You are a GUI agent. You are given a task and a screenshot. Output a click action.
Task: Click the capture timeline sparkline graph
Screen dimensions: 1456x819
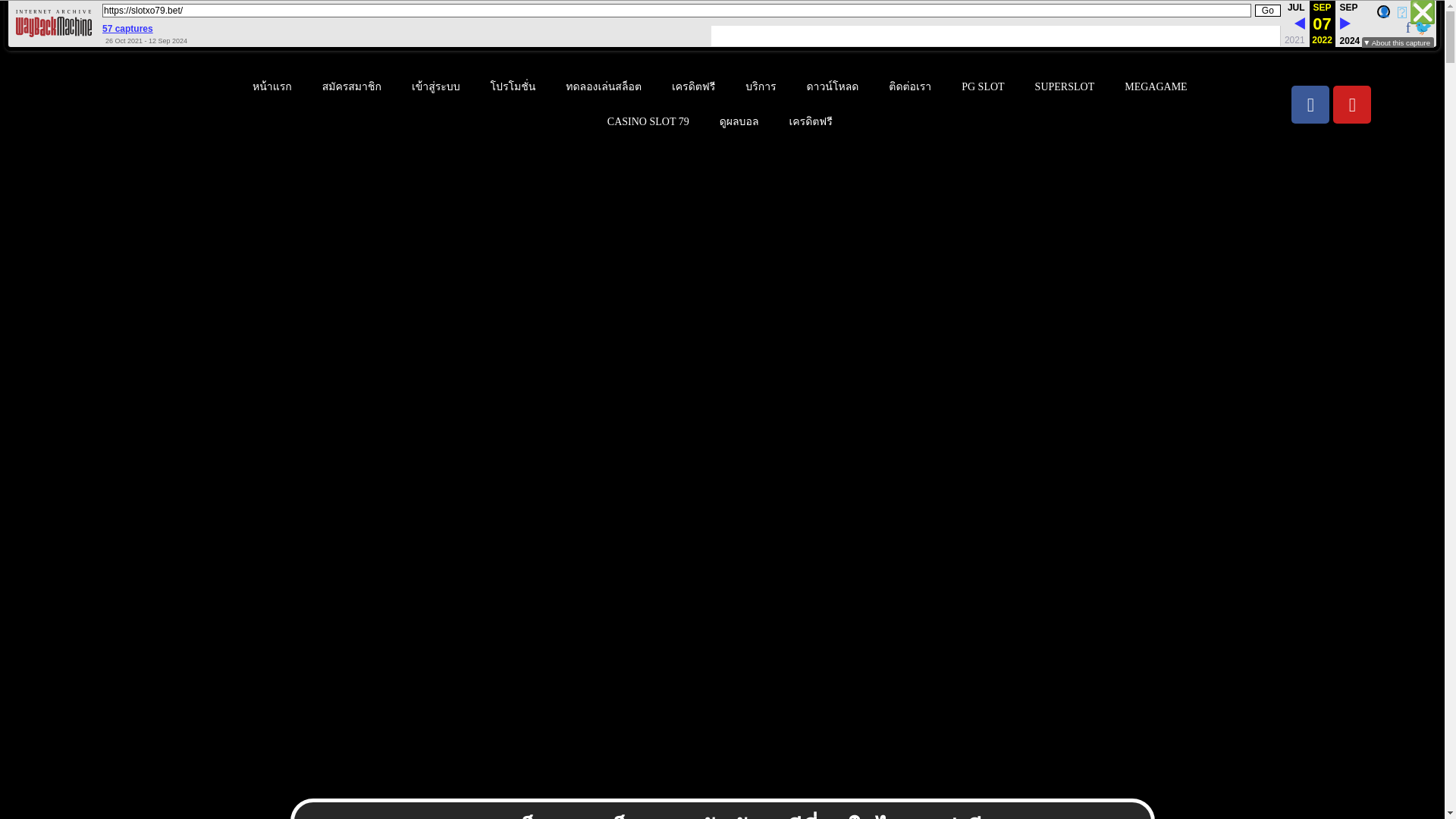coord(995,36)
